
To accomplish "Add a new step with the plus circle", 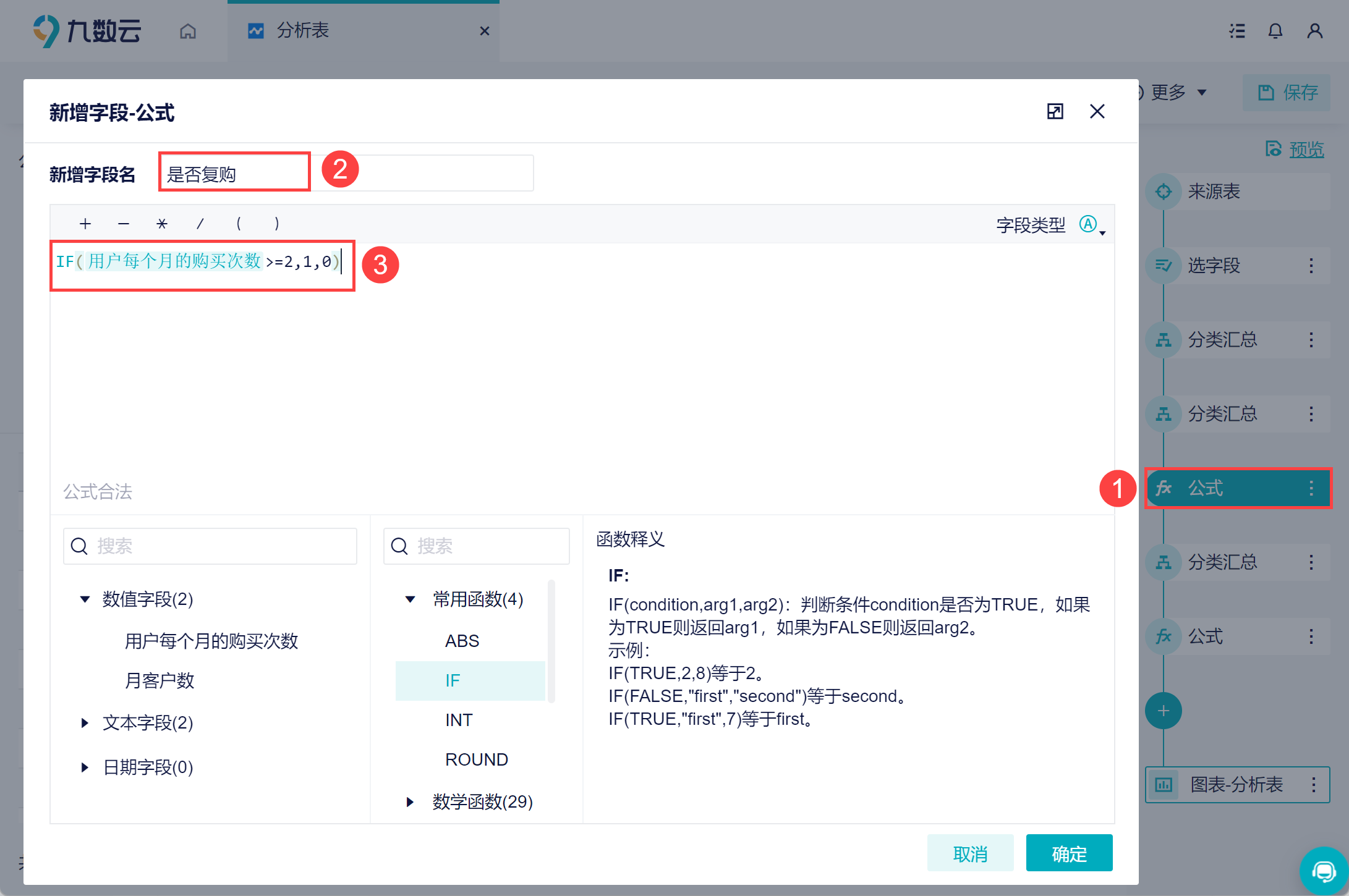I will tap(1163, 711).
